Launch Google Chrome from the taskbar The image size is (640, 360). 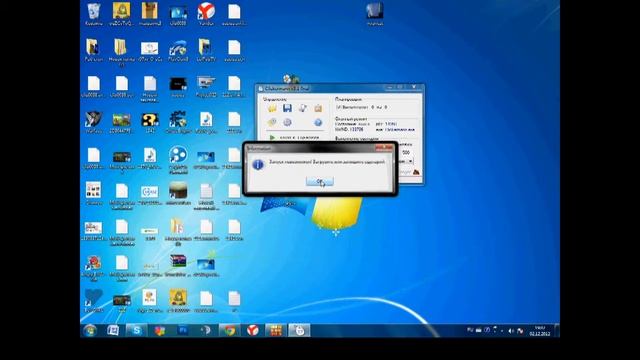point(229,331)
